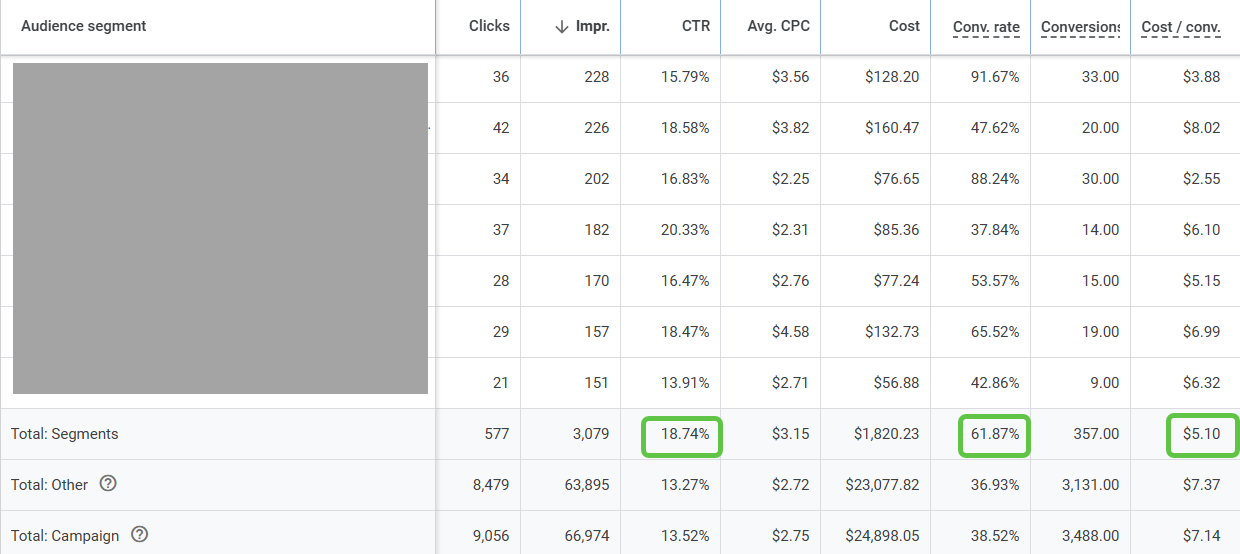1240x554 pixels.
Task: Click the Impr. descending sort arrow
Action: click(x=562, y=27)
